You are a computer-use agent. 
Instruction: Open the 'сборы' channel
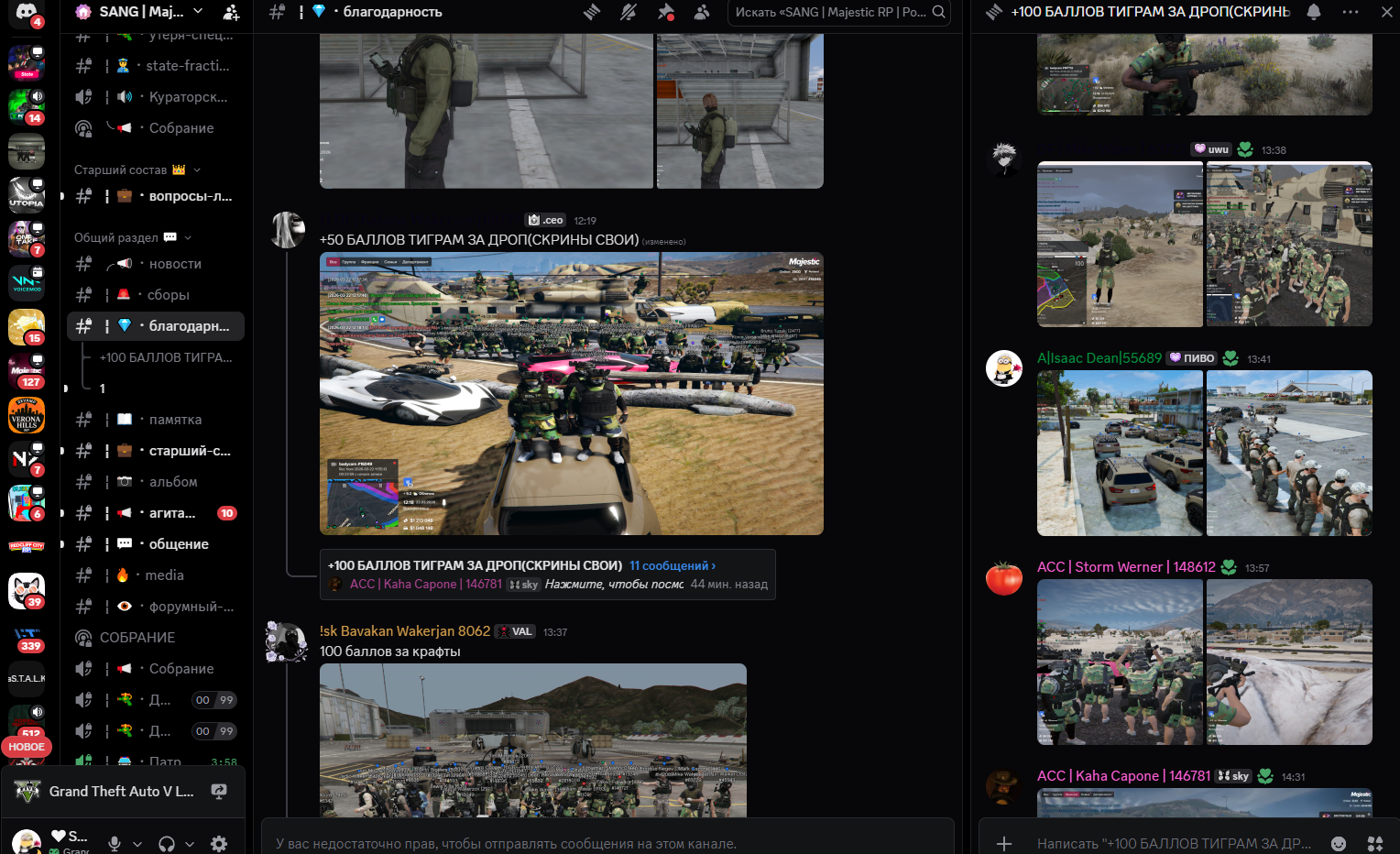point(156,295)
